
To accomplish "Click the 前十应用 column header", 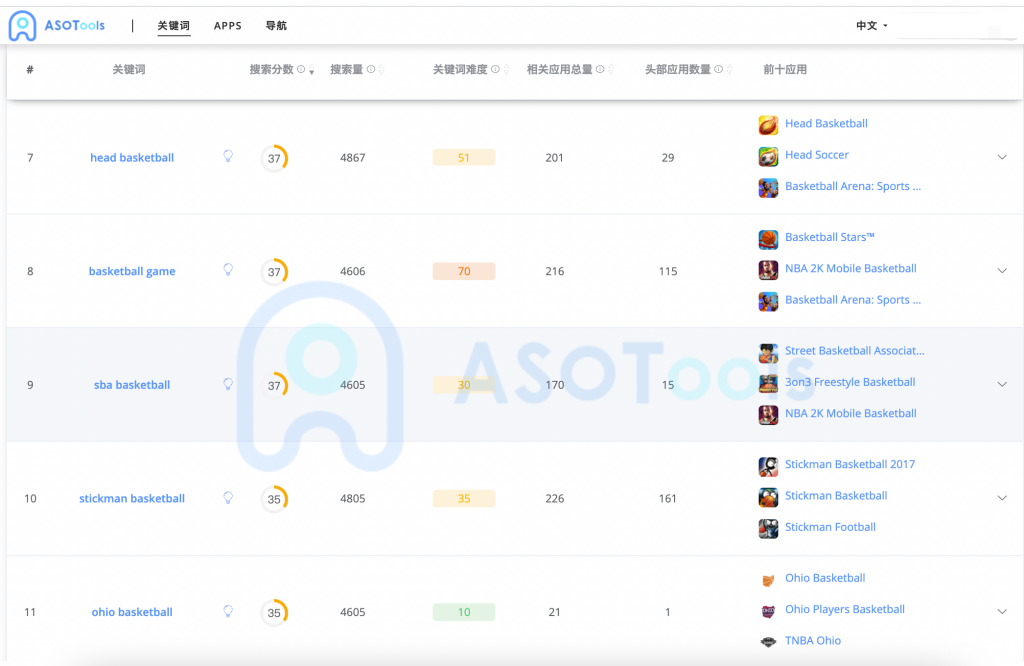I will click(785, 69).
